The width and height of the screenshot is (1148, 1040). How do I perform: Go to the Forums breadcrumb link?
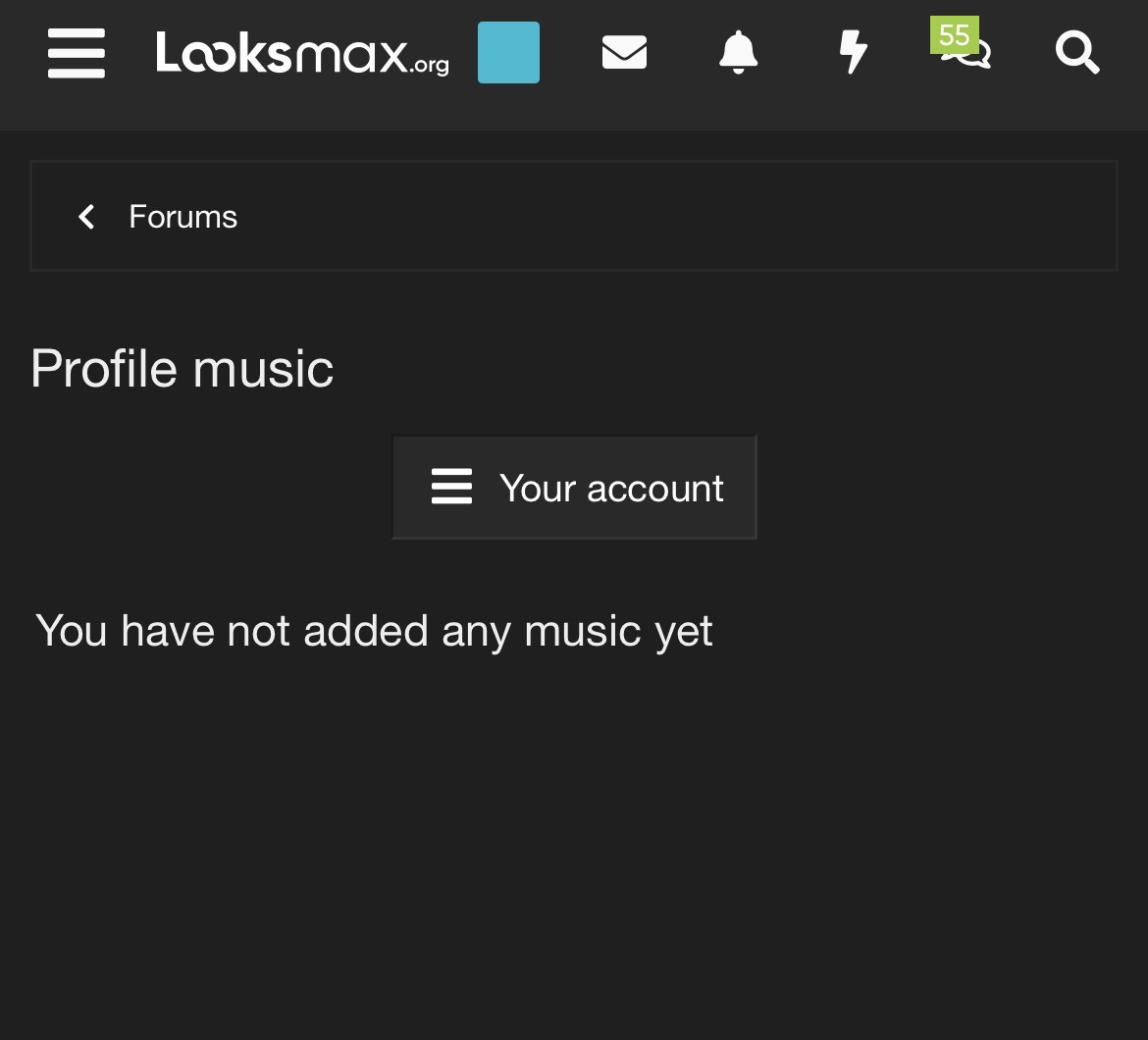183,217
